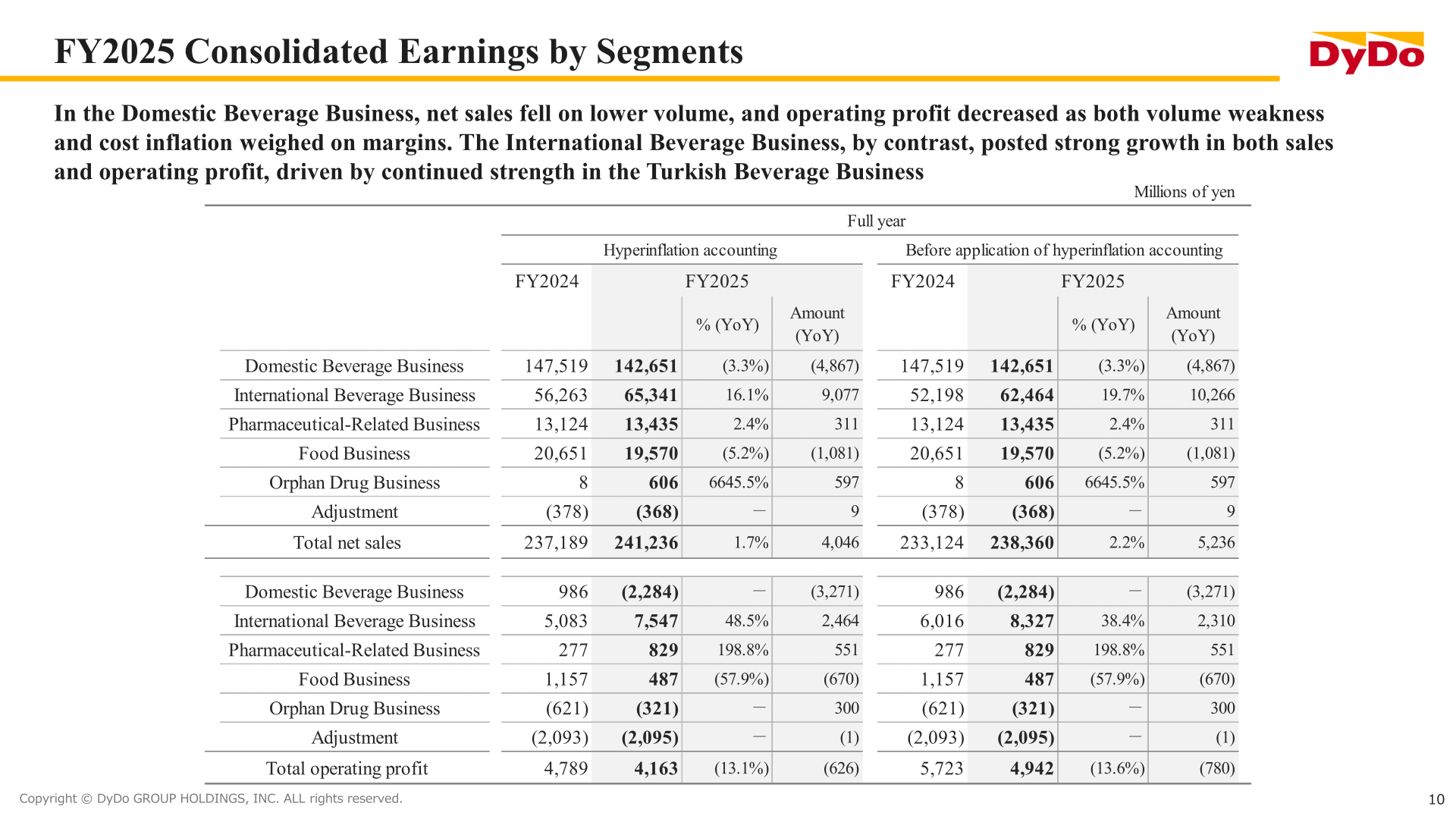Click the copyright notice in the footer

tap(211, 799)
